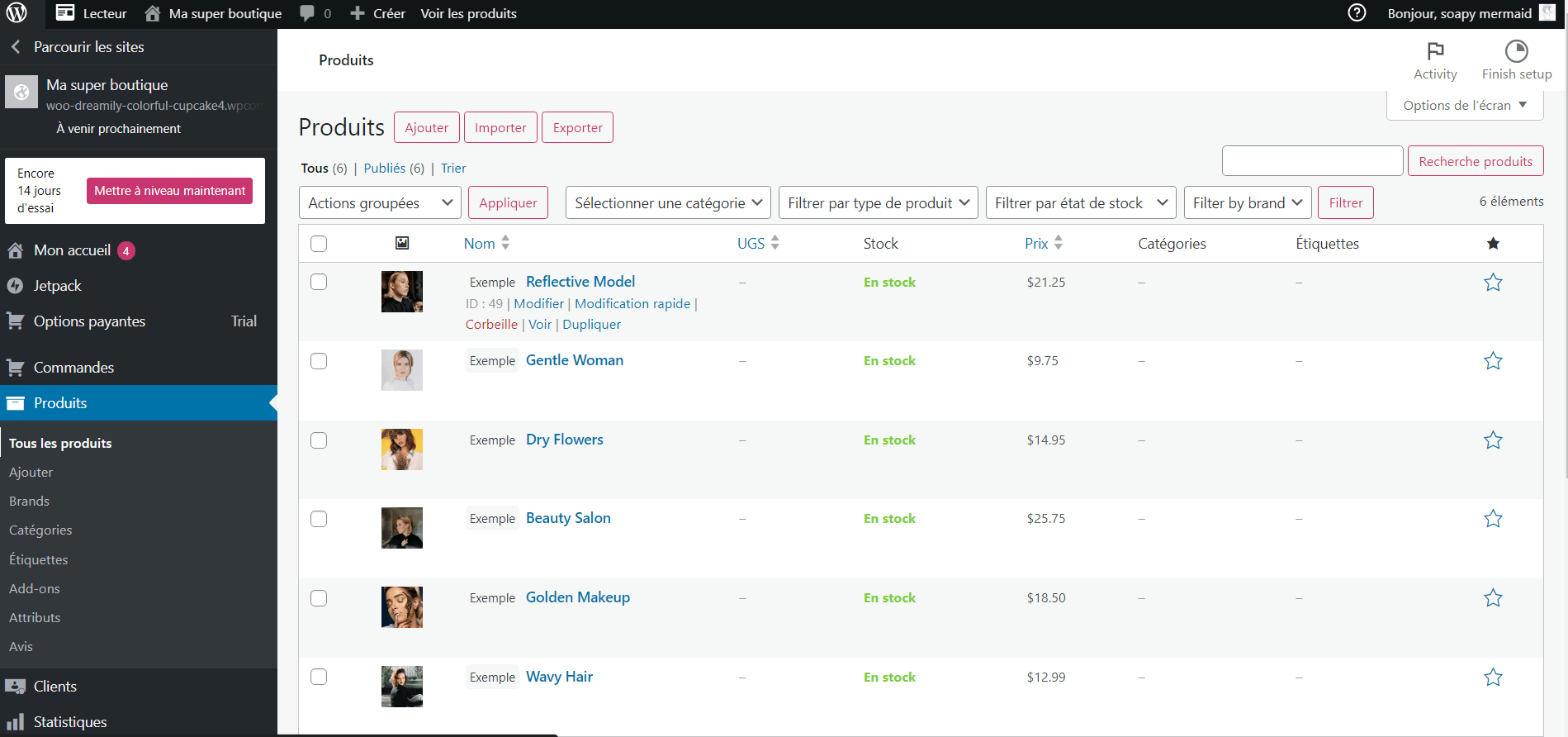Image resolution: width=1568 pixels, height=737 pixels.
Task: Open the Wavy Hair product link
Action: click(560, 677)
